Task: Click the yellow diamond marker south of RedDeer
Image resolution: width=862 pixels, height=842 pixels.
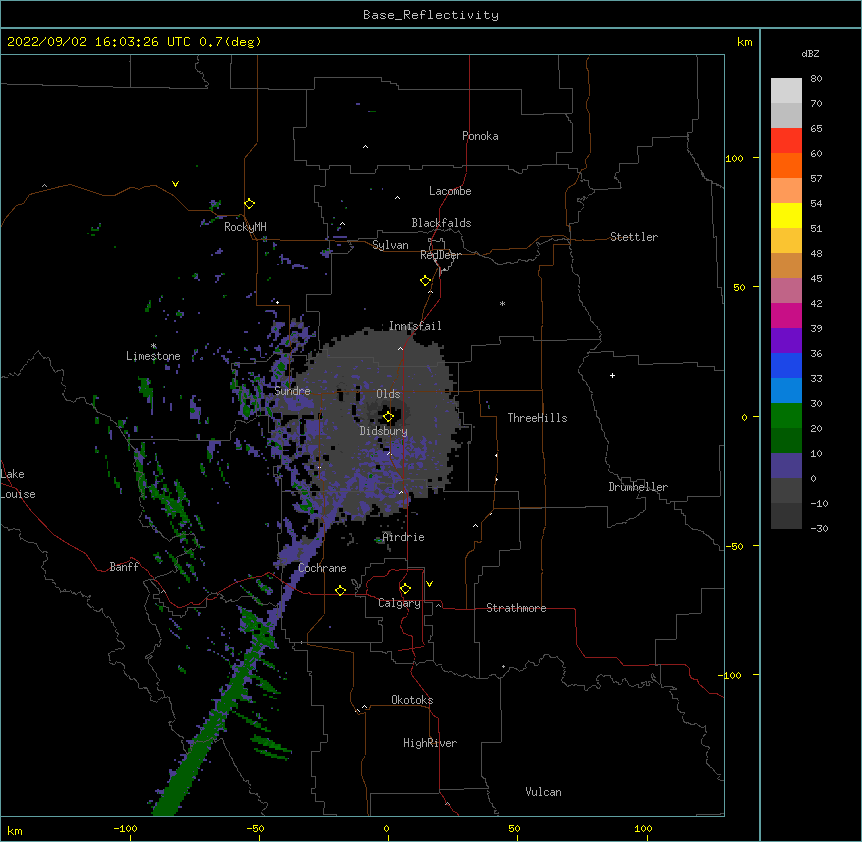Action: [426, 281]
